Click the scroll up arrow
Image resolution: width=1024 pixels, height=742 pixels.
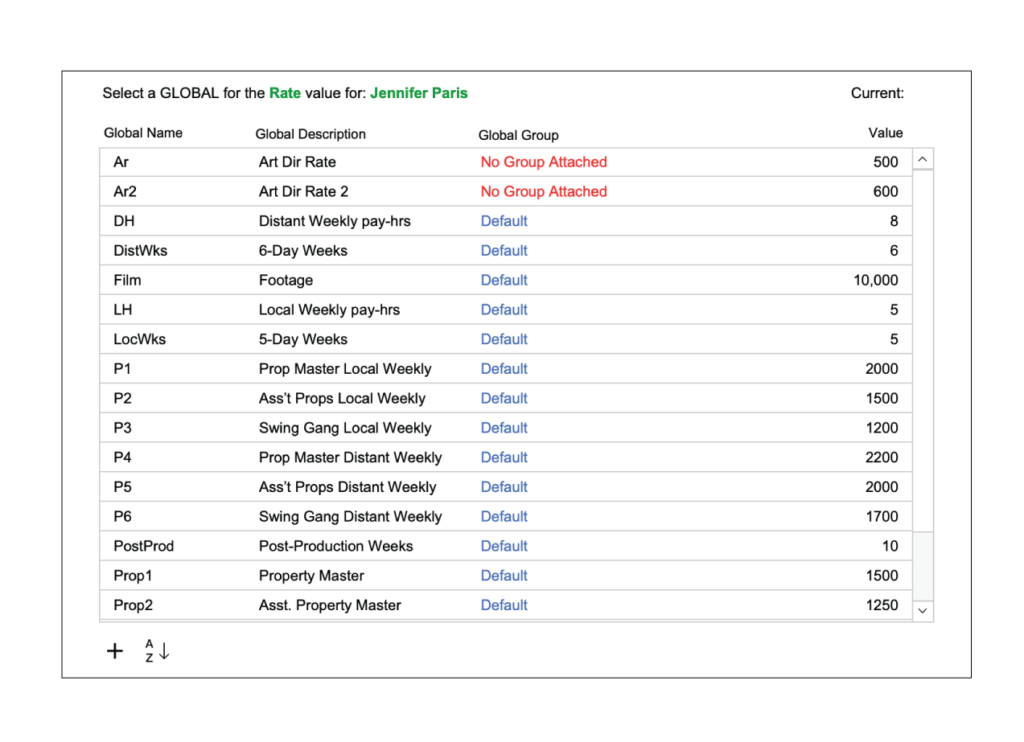pyautogui.click(x=922, y=159)
